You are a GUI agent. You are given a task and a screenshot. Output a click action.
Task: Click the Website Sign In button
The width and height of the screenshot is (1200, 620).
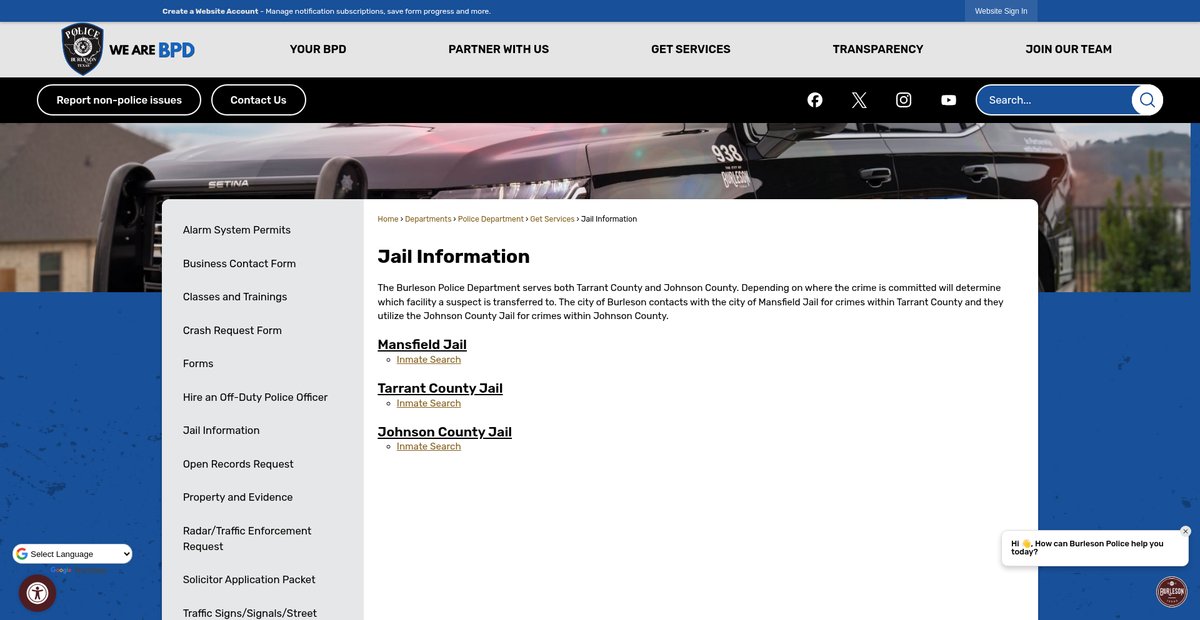[x=1001, y=11]
